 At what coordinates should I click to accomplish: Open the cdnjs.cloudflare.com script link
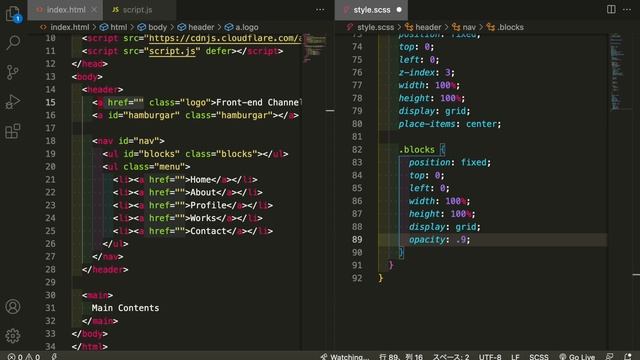coord(225,38)
